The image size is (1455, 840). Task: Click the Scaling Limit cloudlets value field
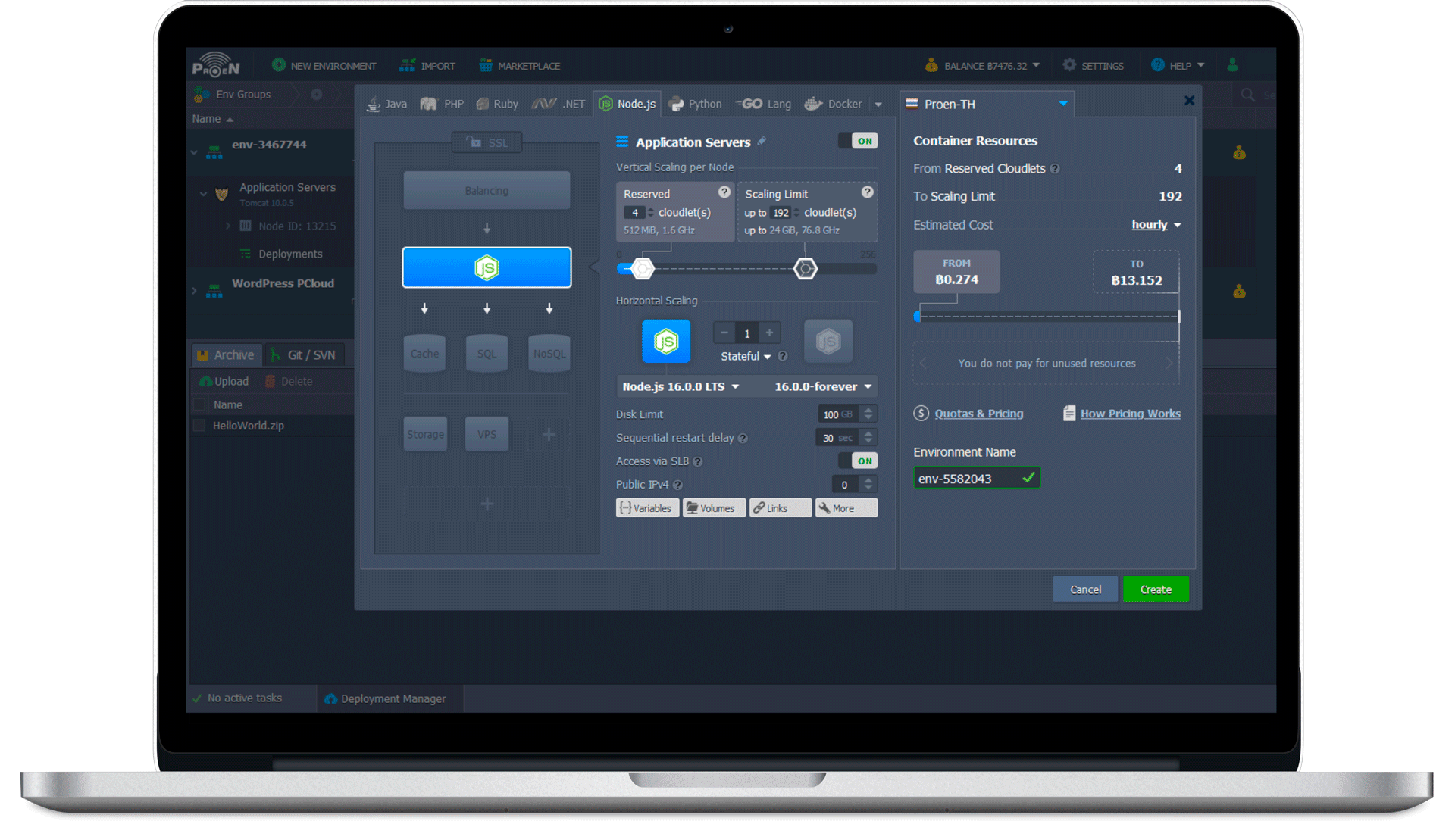781,213
